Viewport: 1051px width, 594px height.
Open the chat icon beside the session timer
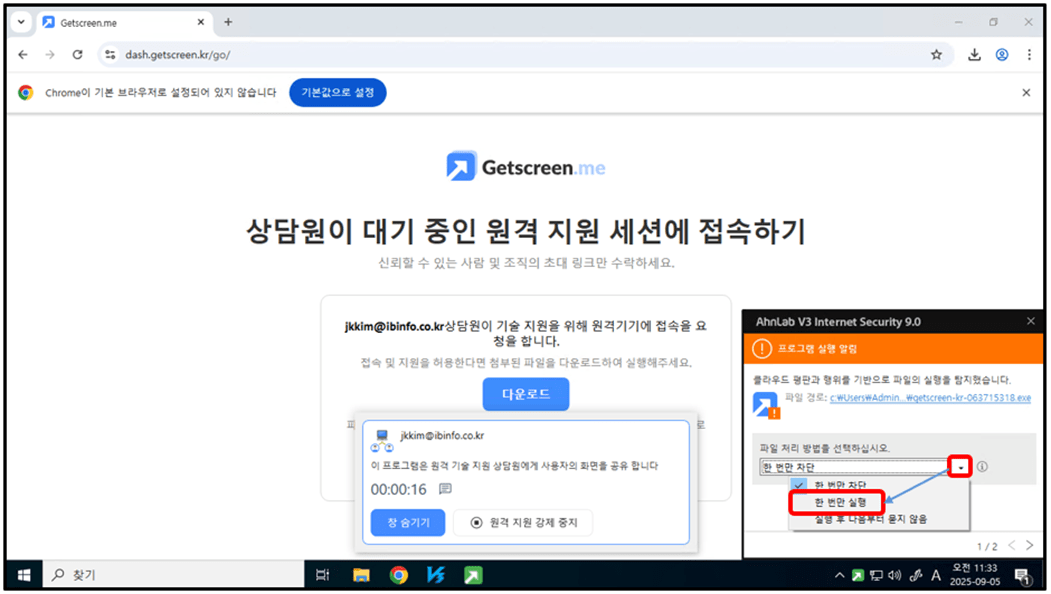pos(446,489)
